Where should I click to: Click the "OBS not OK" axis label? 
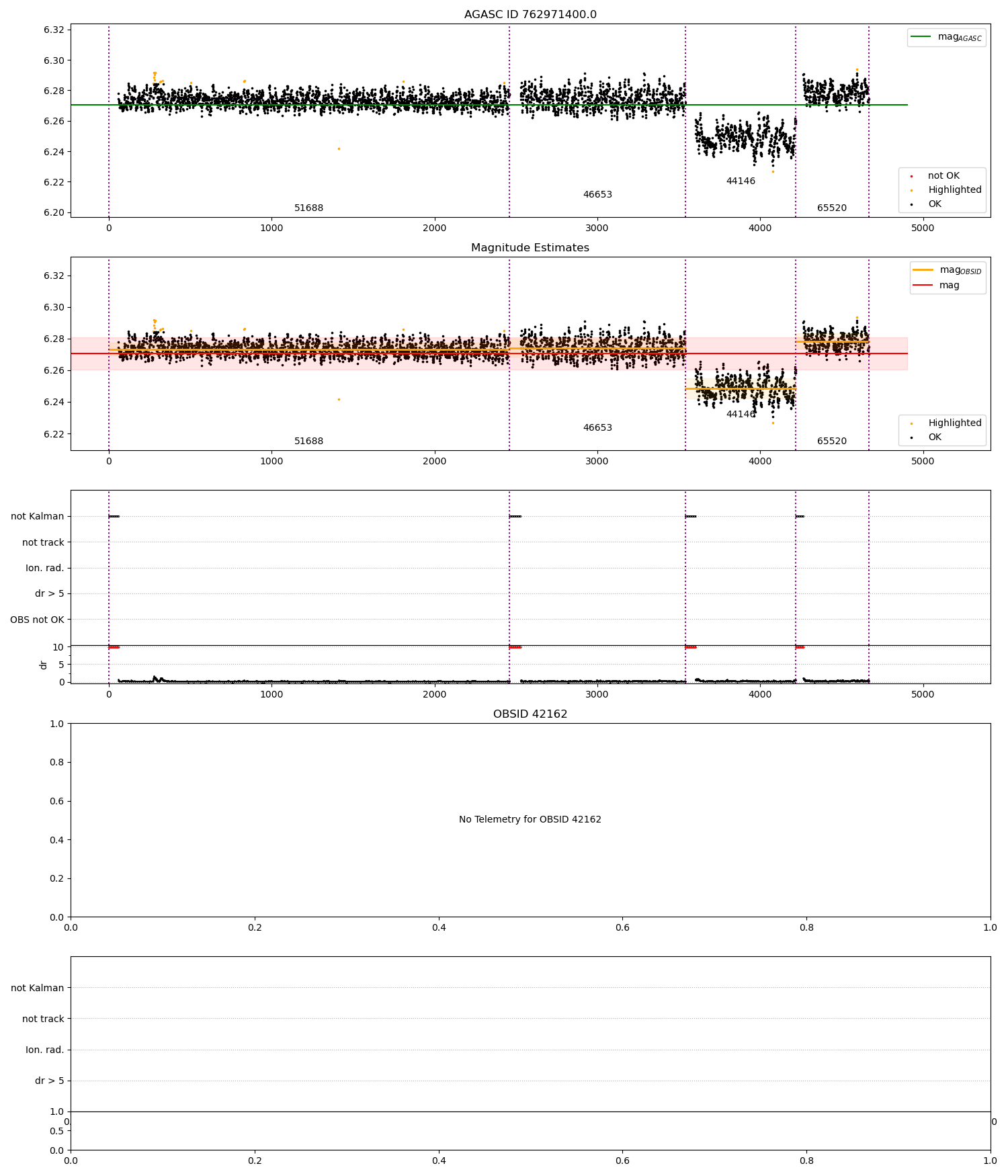pos(37,620)
